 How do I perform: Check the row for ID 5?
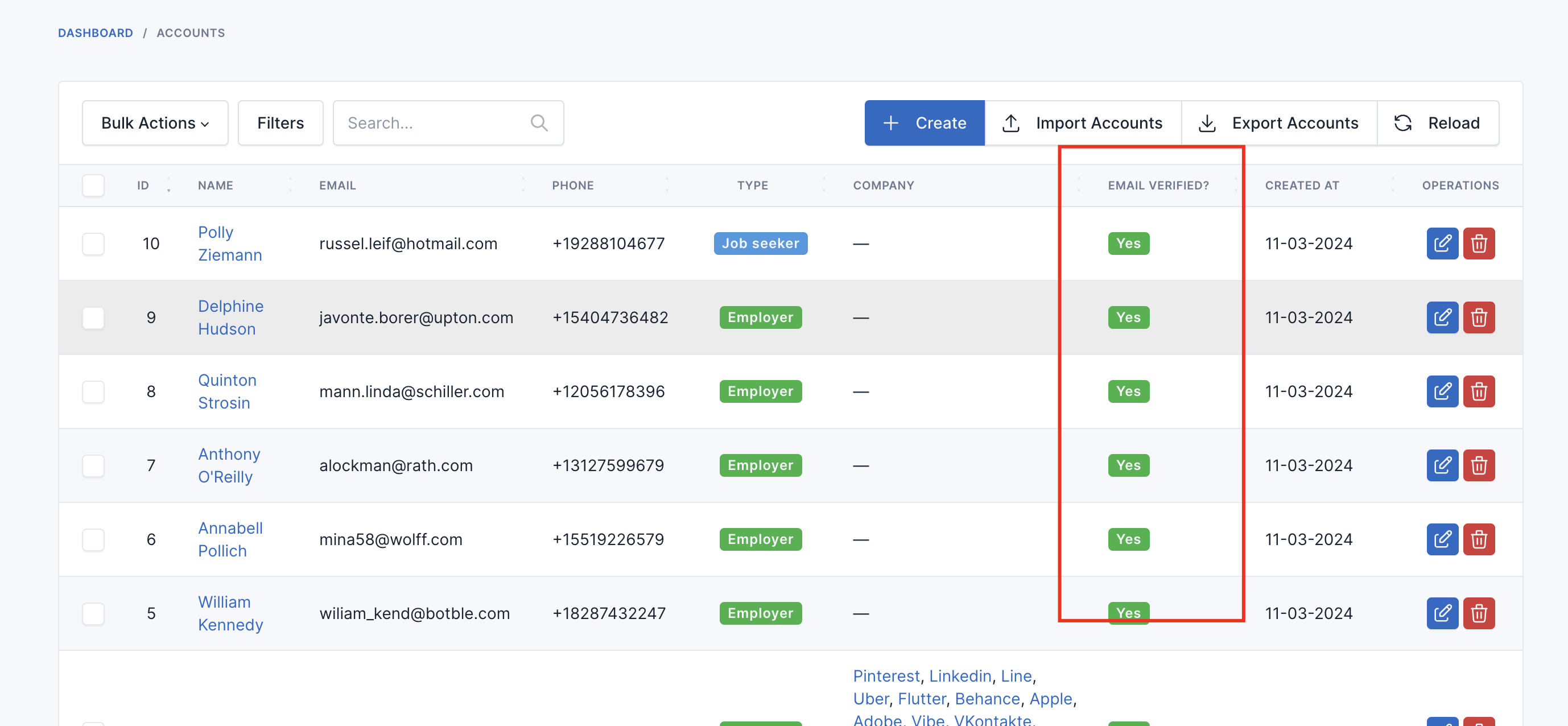coord(93,613)
